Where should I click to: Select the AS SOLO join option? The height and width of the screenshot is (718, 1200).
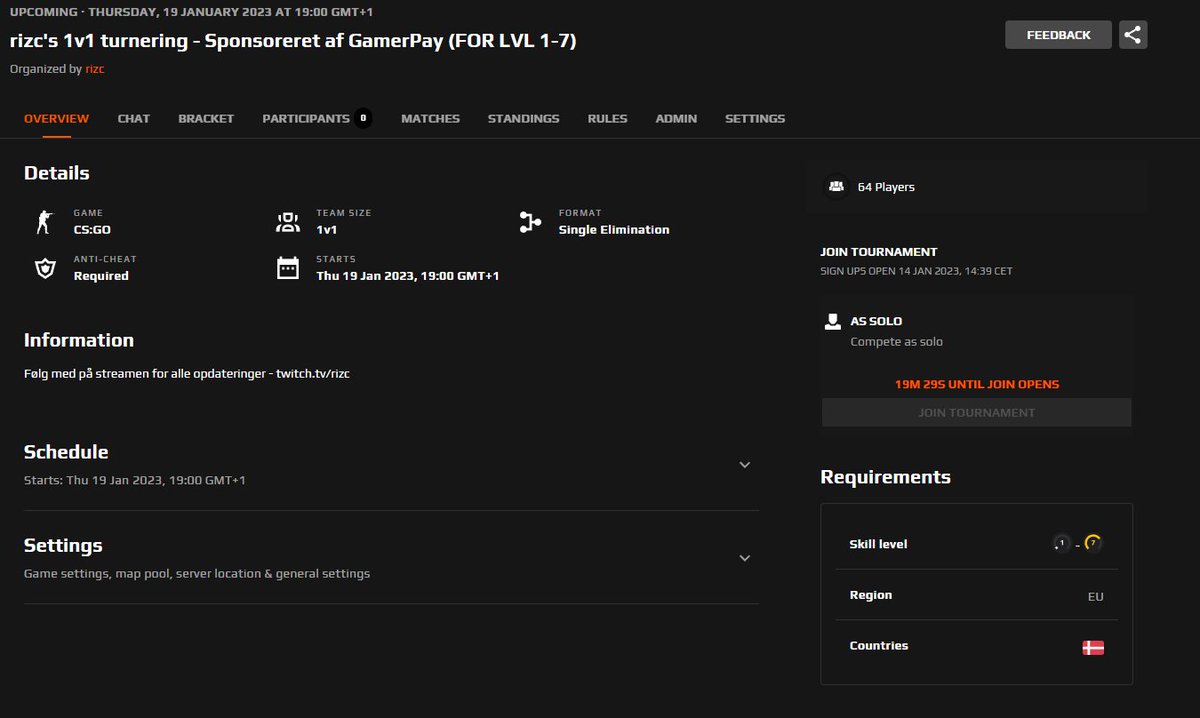(977, 332)
